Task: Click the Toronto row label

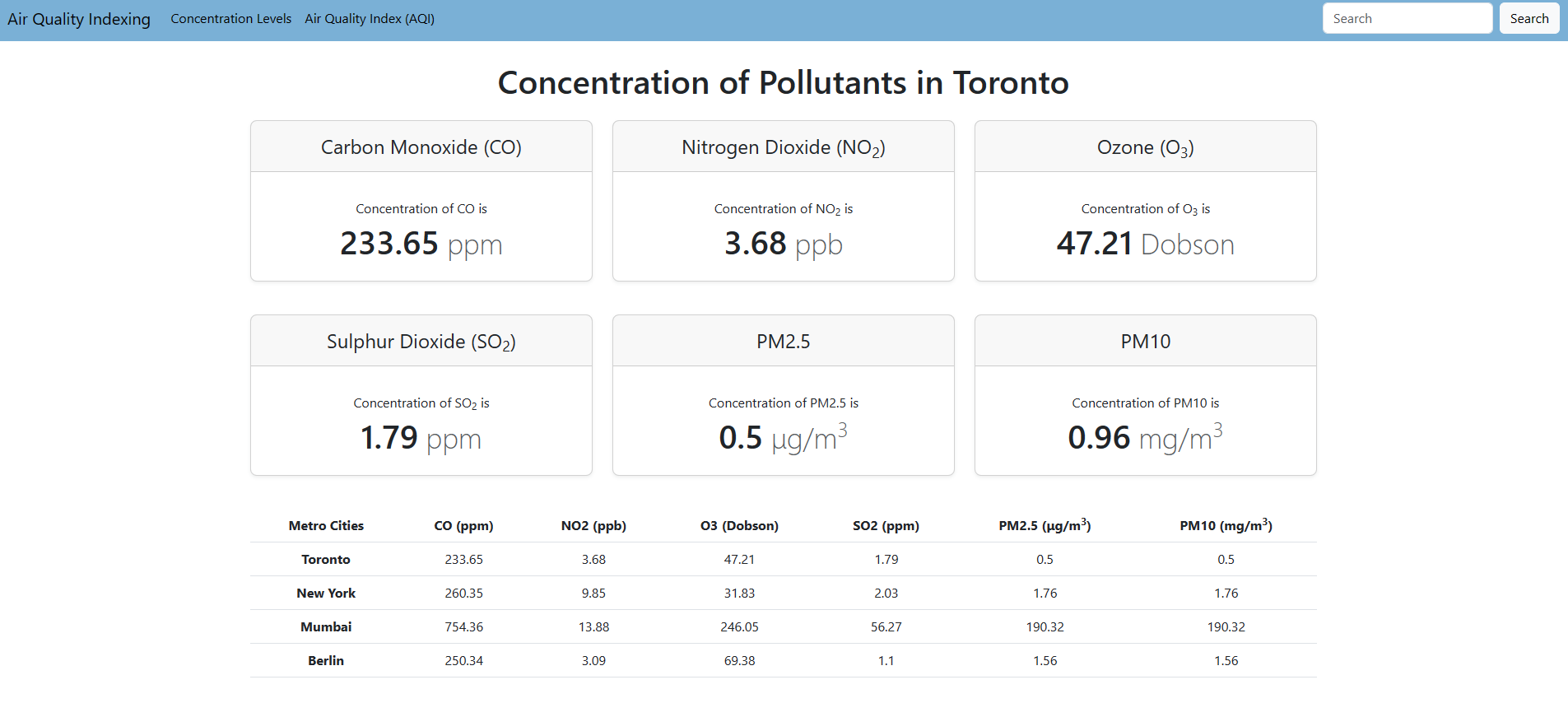Action: 326,560
